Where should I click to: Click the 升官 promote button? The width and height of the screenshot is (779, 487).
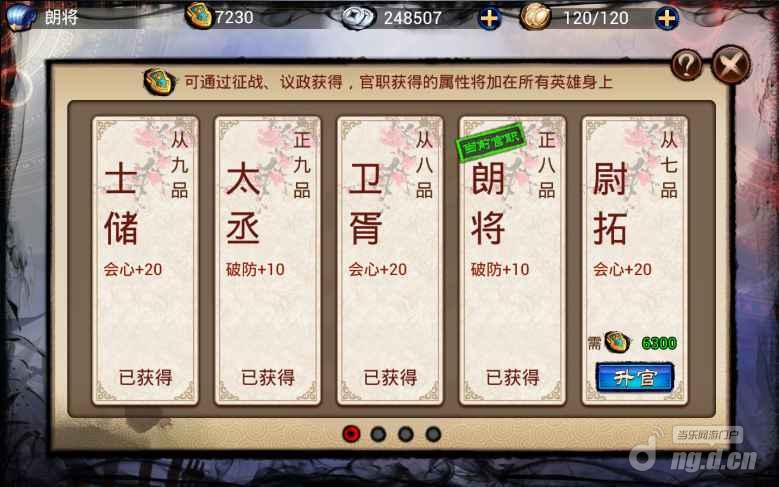(x=635, y=378)
